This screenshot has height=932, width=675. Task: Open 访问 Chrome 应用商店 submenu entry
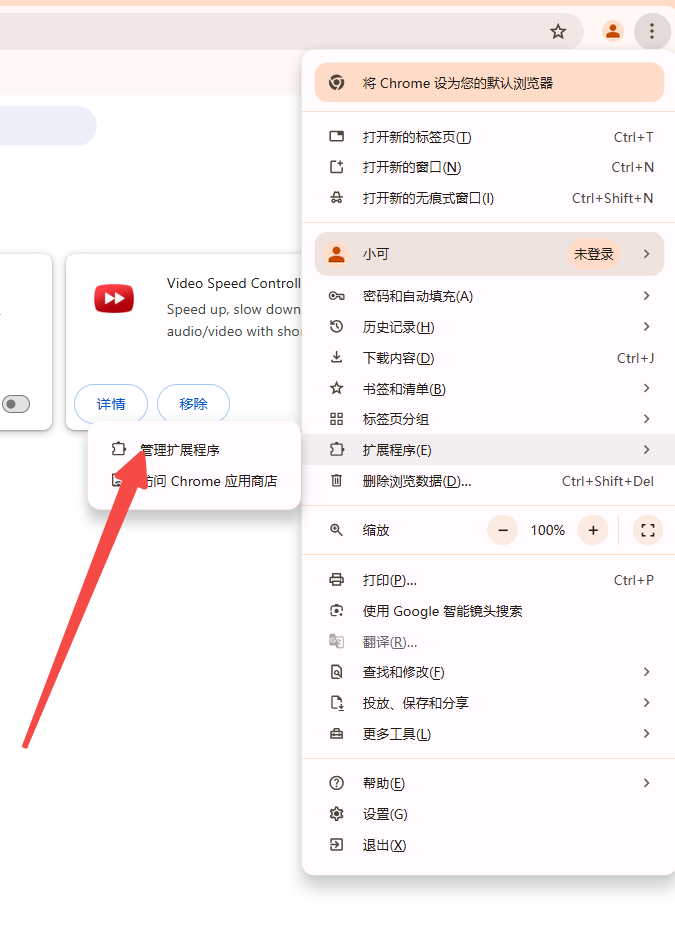point(194,481)
